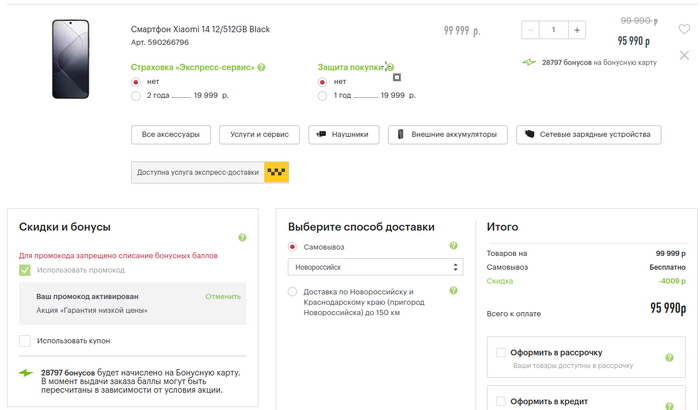700x410 pixels.
Task: Open «Услуги и сервис» category
Action: click(x=259, y=134)
